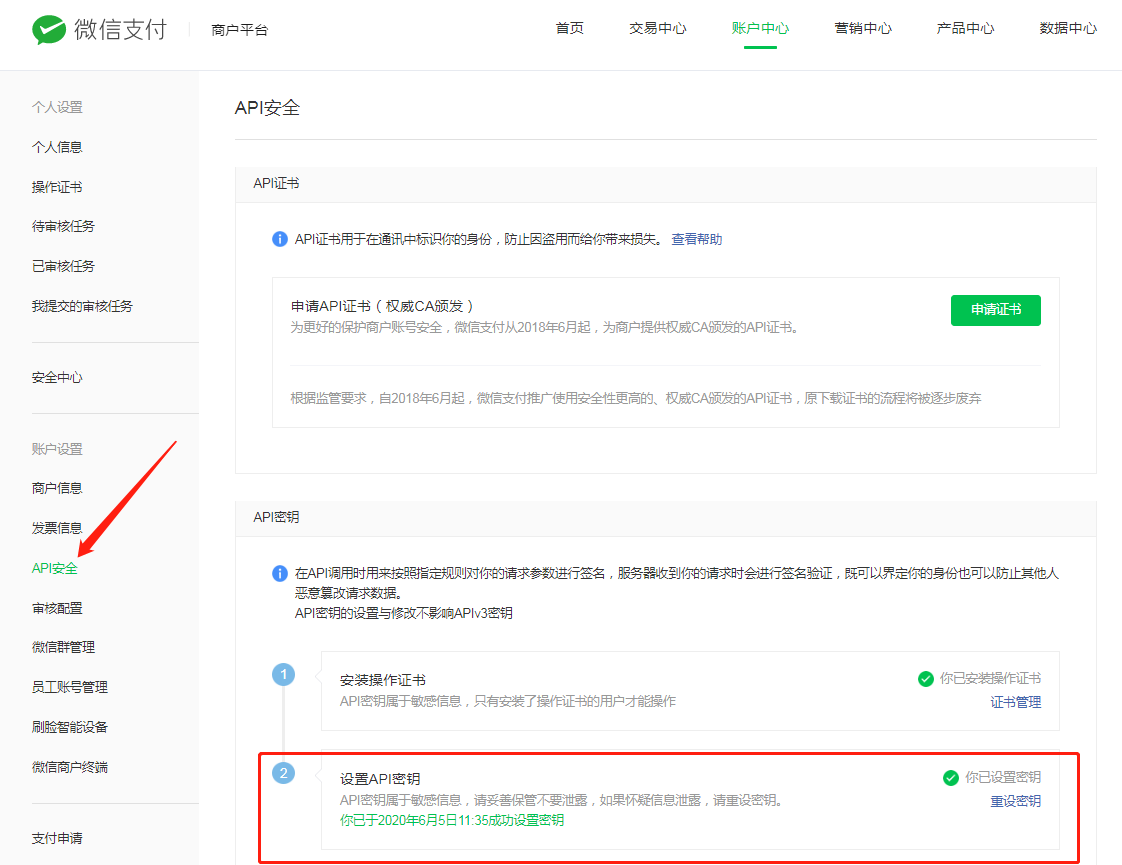Click the 账户设置 sidebar group label
The height and width of the screenshot is (865, 1122).
(x=57, y=449)
